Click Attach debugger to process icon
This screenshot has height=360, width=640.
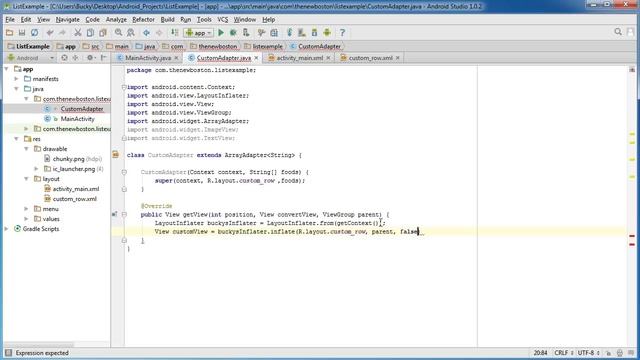[246, 33]
